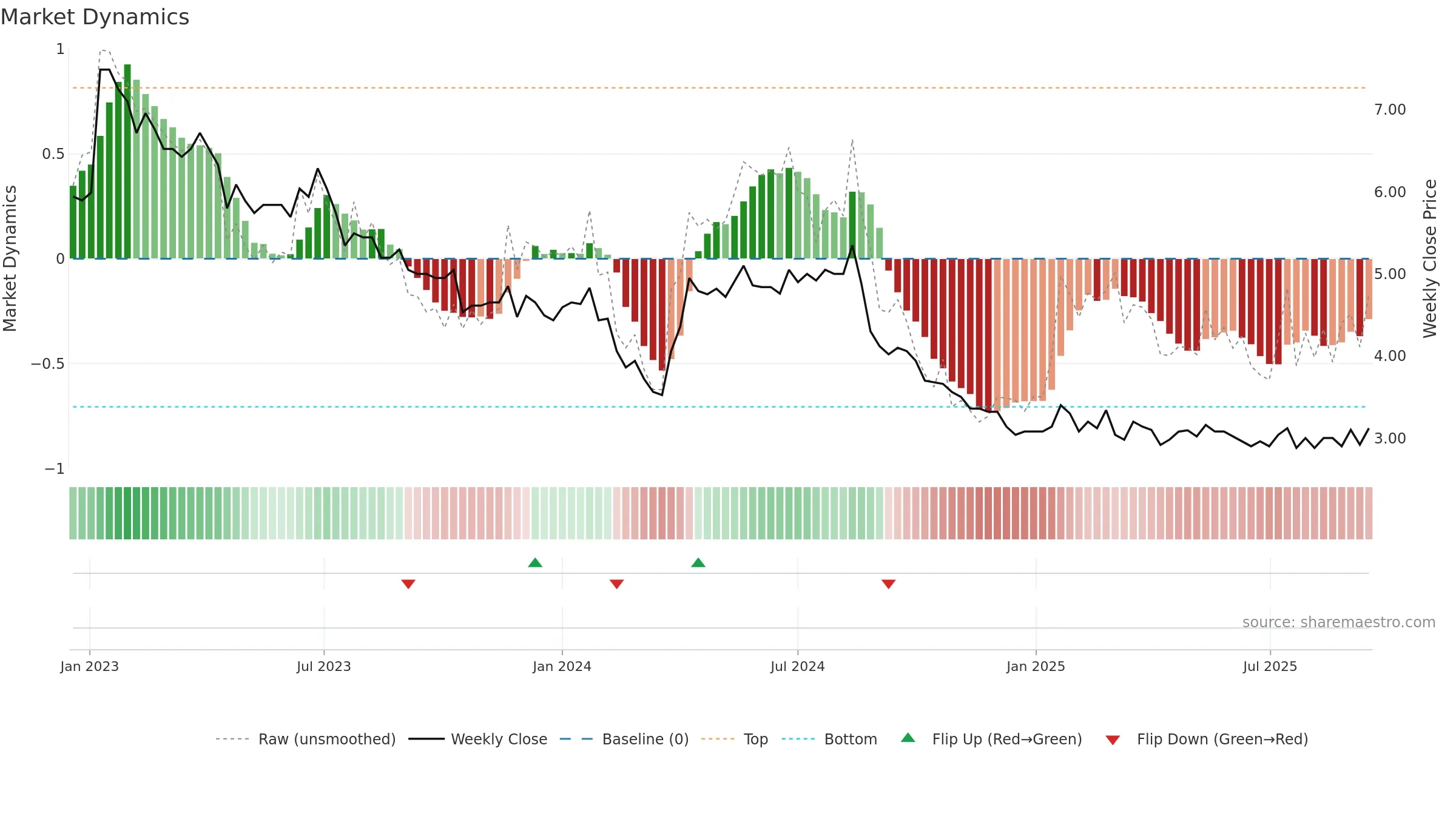1456x819 pixels.
Task: Click the −1 left axis label
Action: point(55,469)
